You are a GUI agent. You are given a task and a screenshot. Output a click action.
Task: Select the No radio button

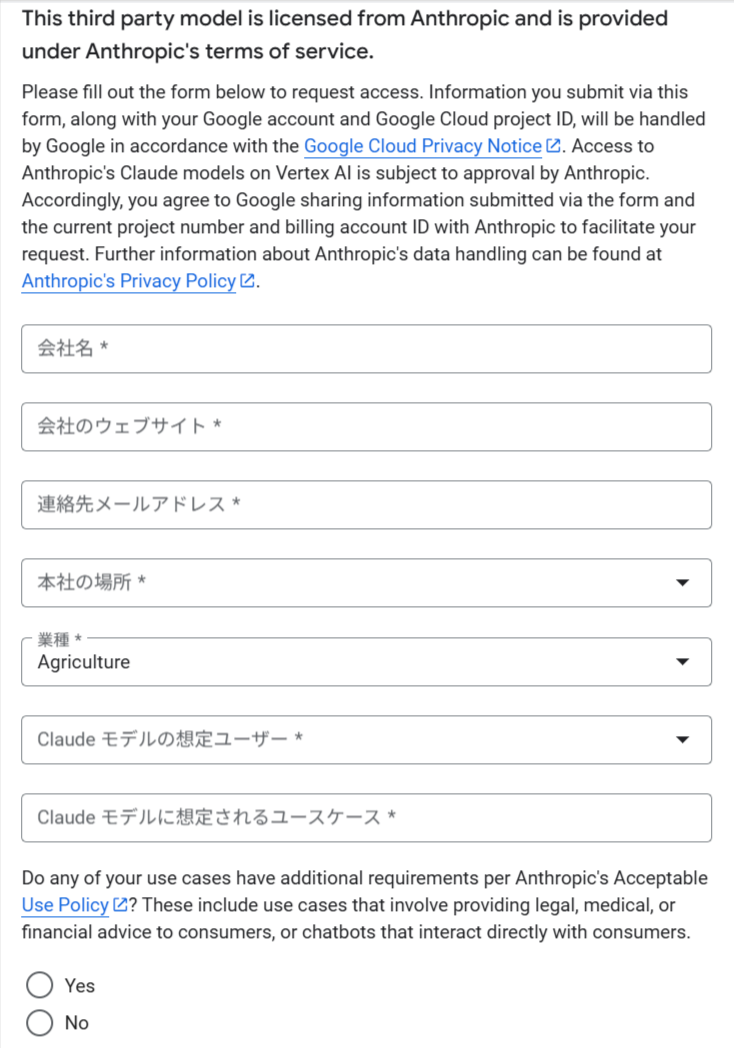(x=40, y=1023)
